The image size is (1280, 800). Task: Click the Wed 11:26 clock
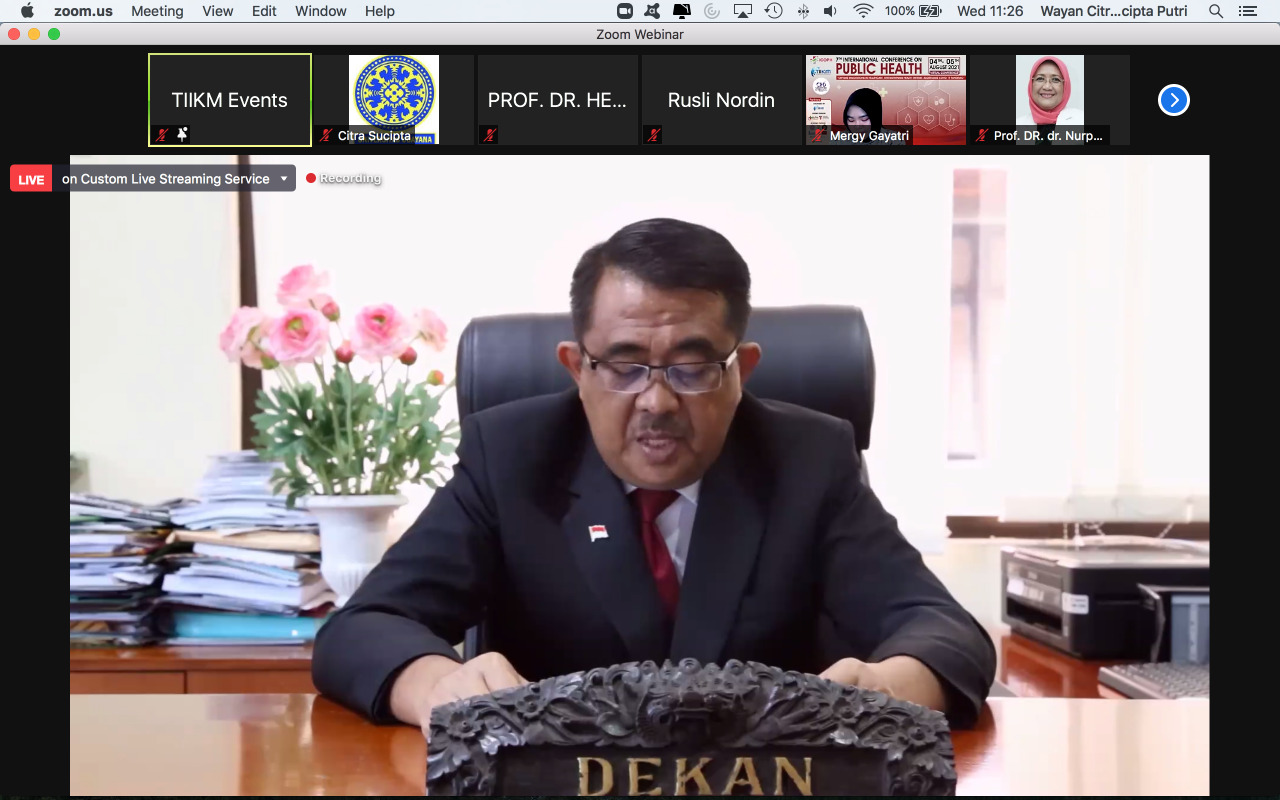click(x=990, y=11)
